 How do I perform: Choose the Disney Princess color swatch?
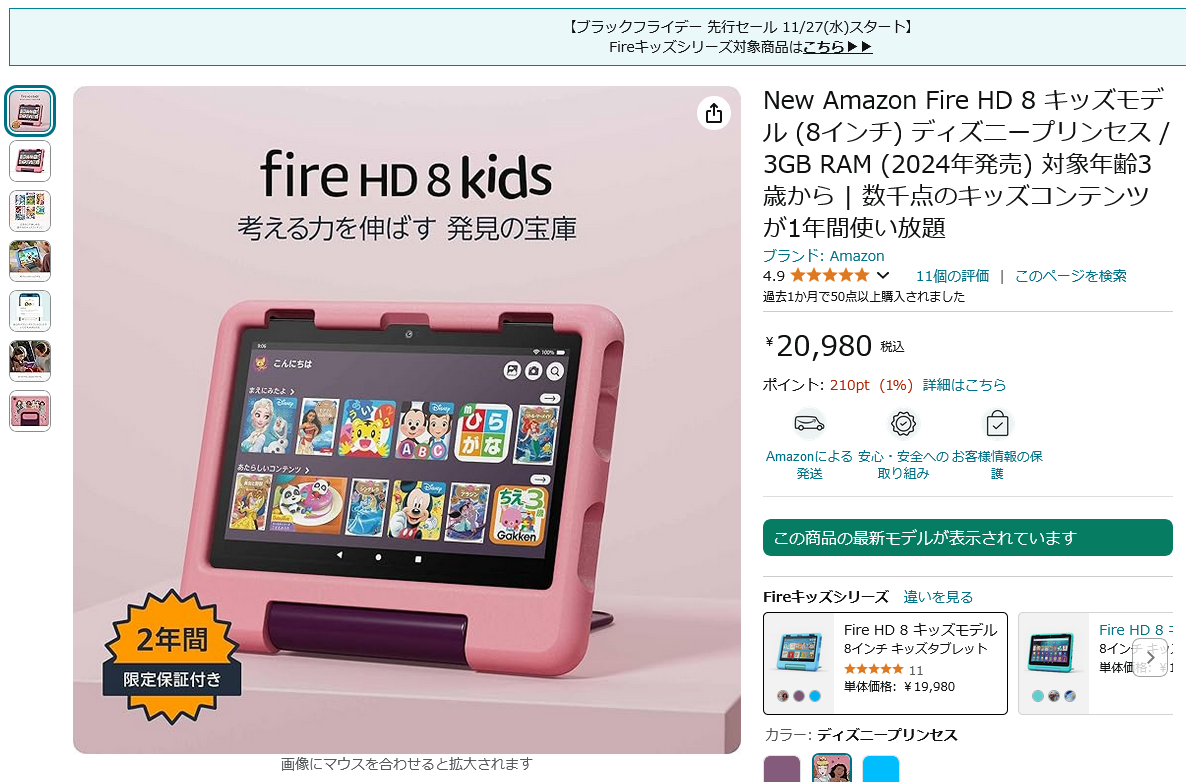[x=831, y=768]
